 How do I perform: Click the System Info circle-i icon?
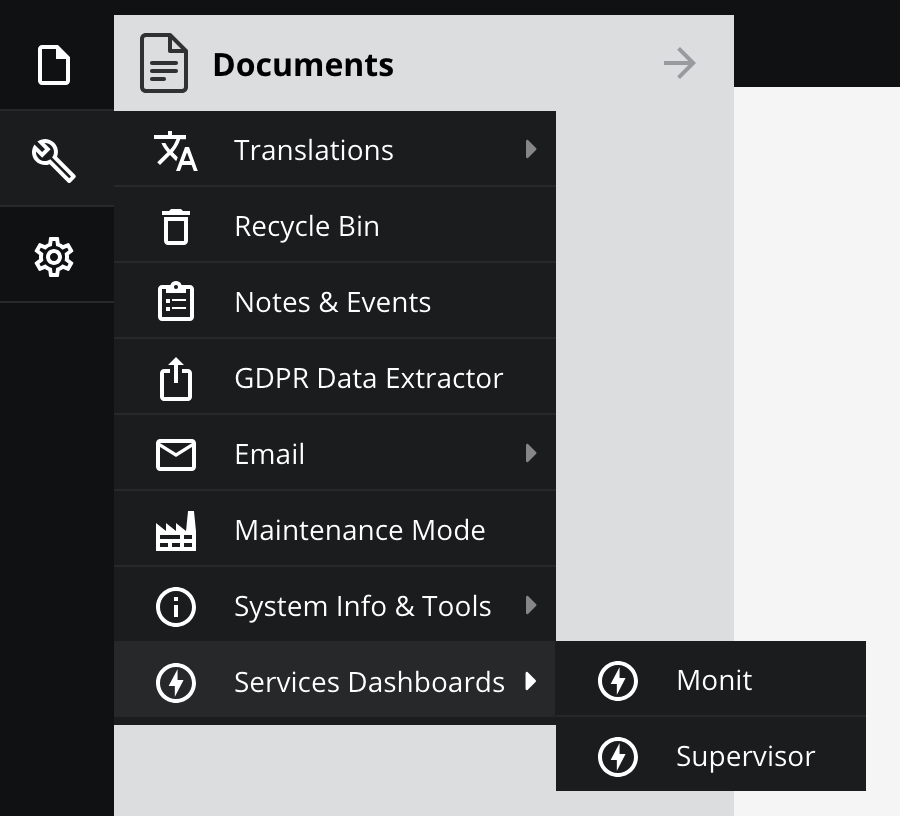(176, 606)
